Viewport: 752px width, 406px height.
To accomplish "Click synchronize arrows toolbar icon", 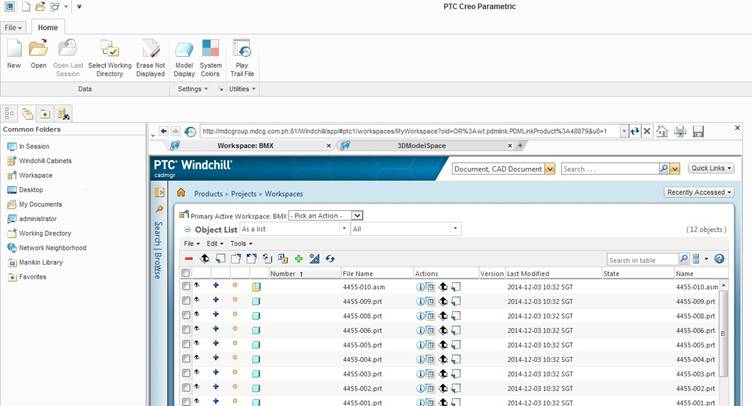I will point(330,259).
